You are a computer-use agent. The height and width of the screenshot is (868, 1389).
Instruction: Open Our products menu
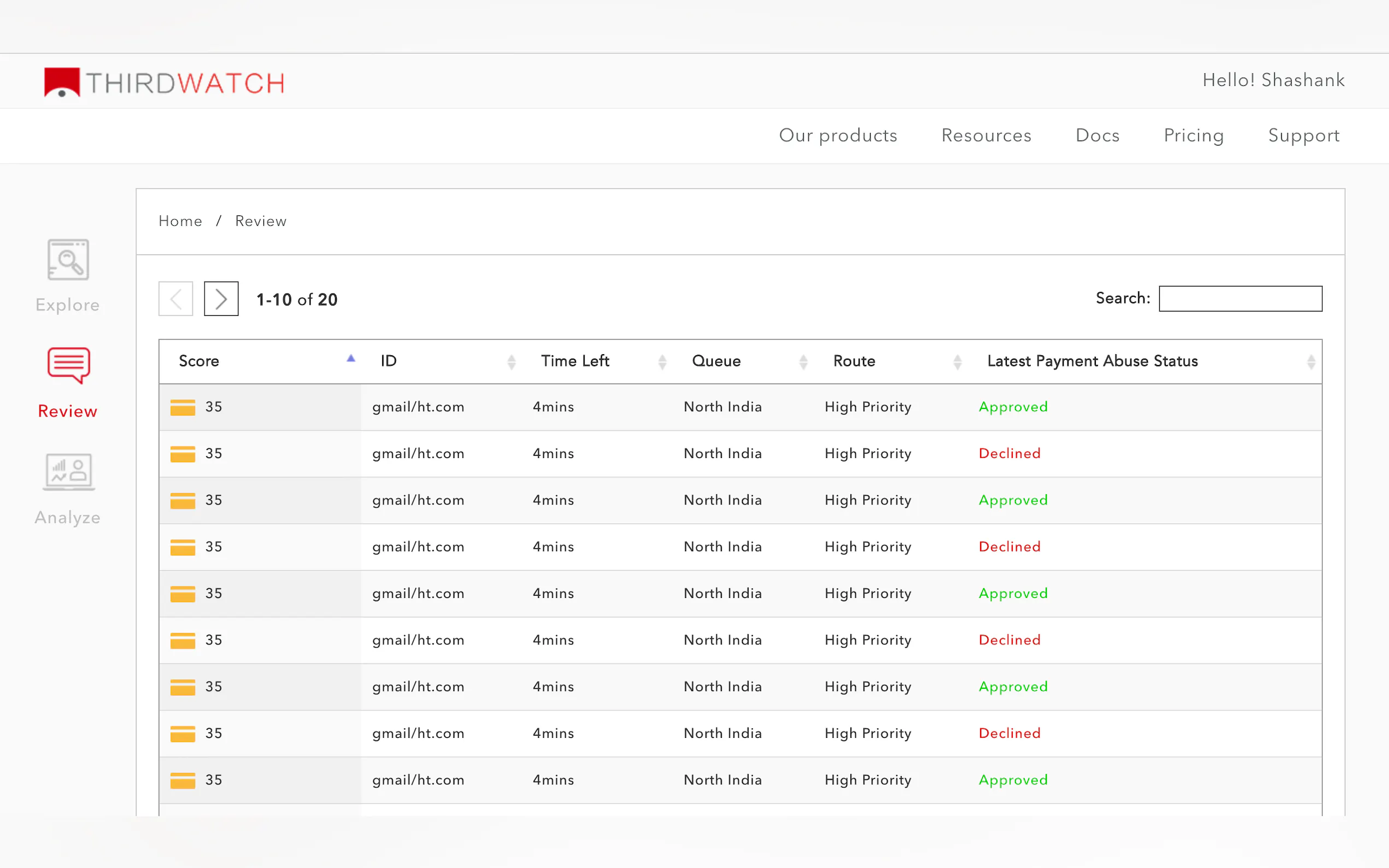(838, 136)
